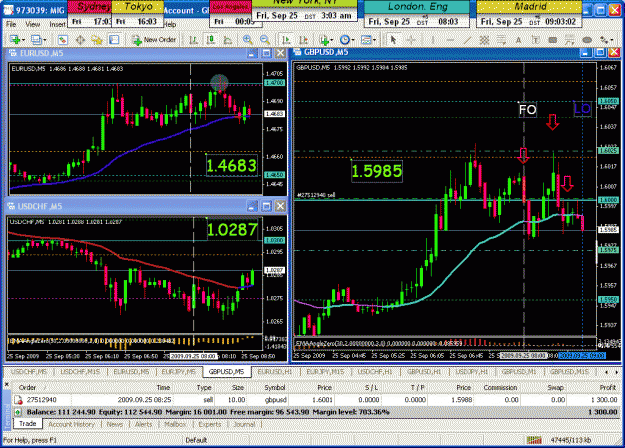625x448 pixels.
Task: Select the Arrows drawing tool
Action: coord(604,39)
